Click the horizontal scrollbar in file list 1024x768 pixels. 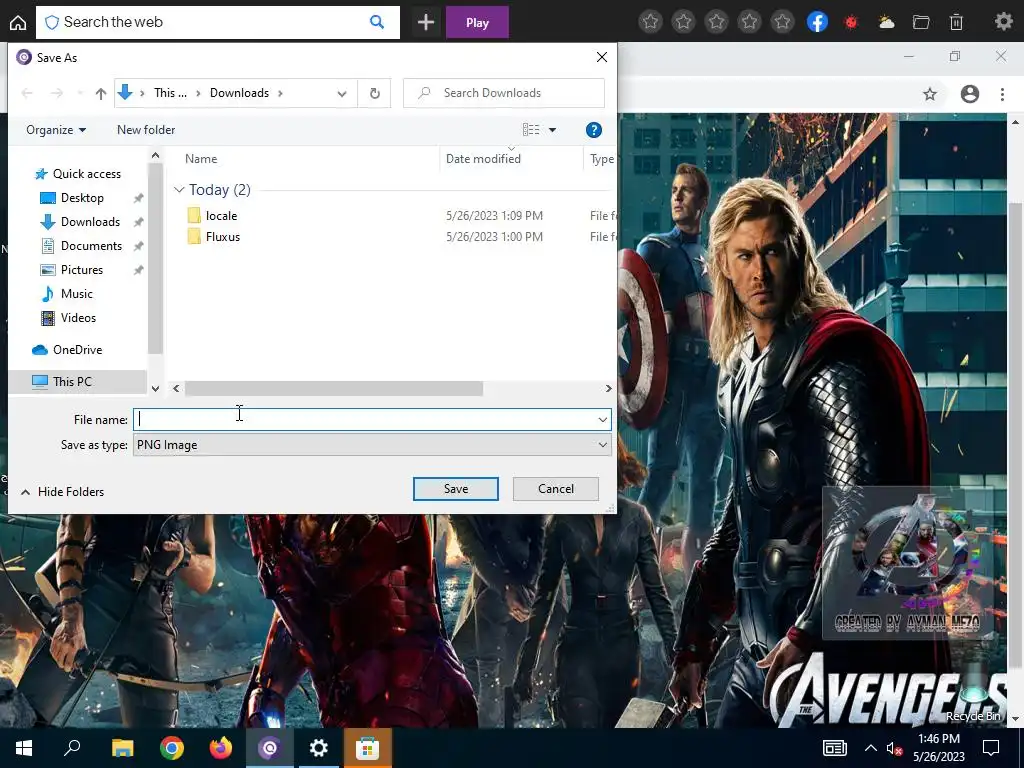click(x=334, y=389)
